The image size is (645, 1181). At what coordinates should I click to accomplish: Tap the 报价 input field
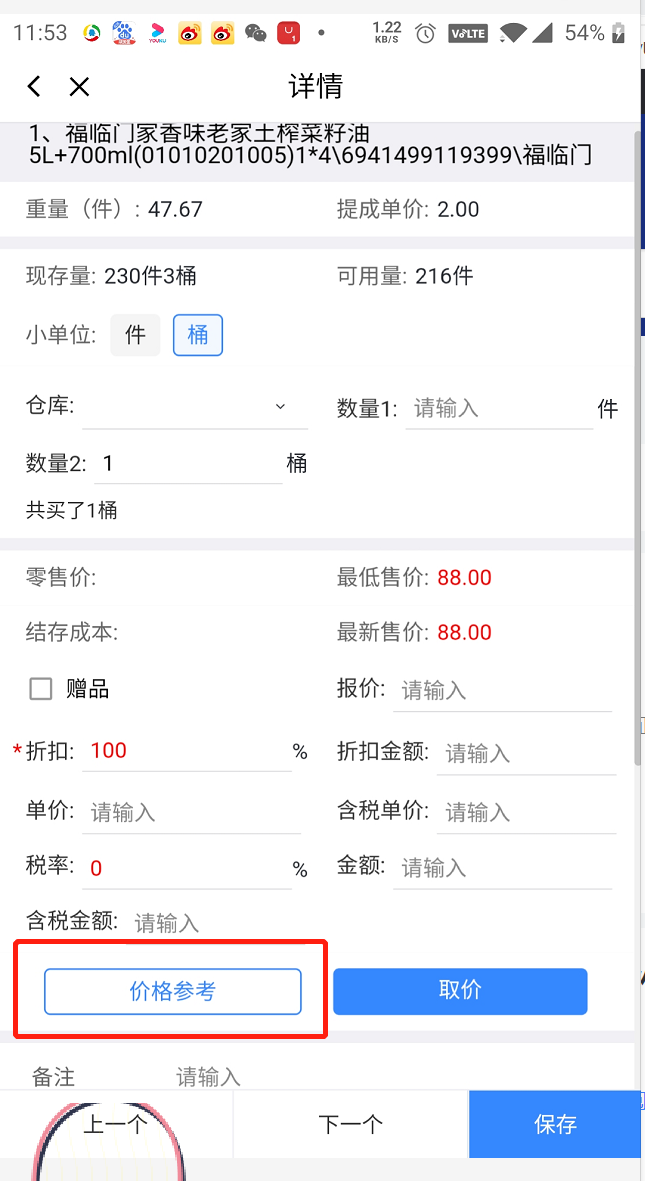pos(502,690)
